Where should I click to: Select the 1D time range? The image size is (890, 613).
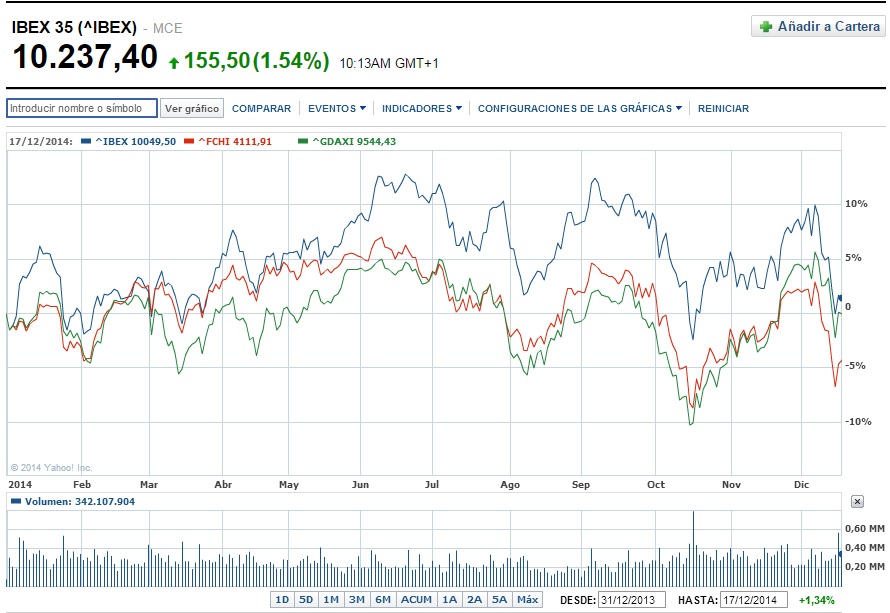pos(282,599)
